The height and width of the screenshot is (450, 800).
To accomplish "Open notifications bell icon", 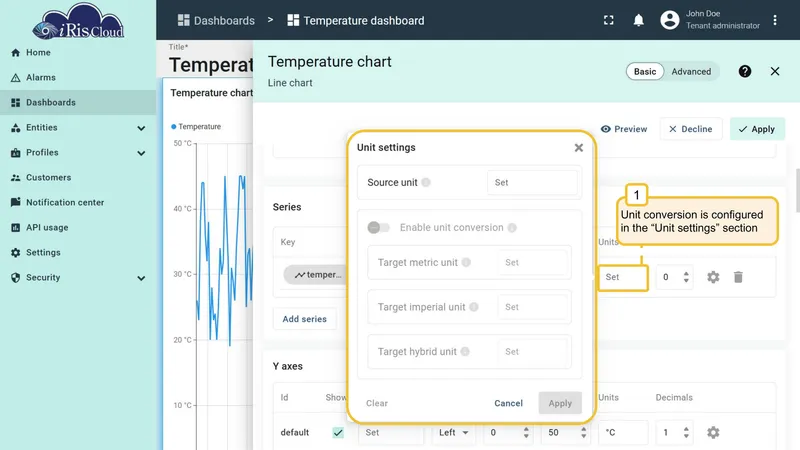I will tap(638, 20).
